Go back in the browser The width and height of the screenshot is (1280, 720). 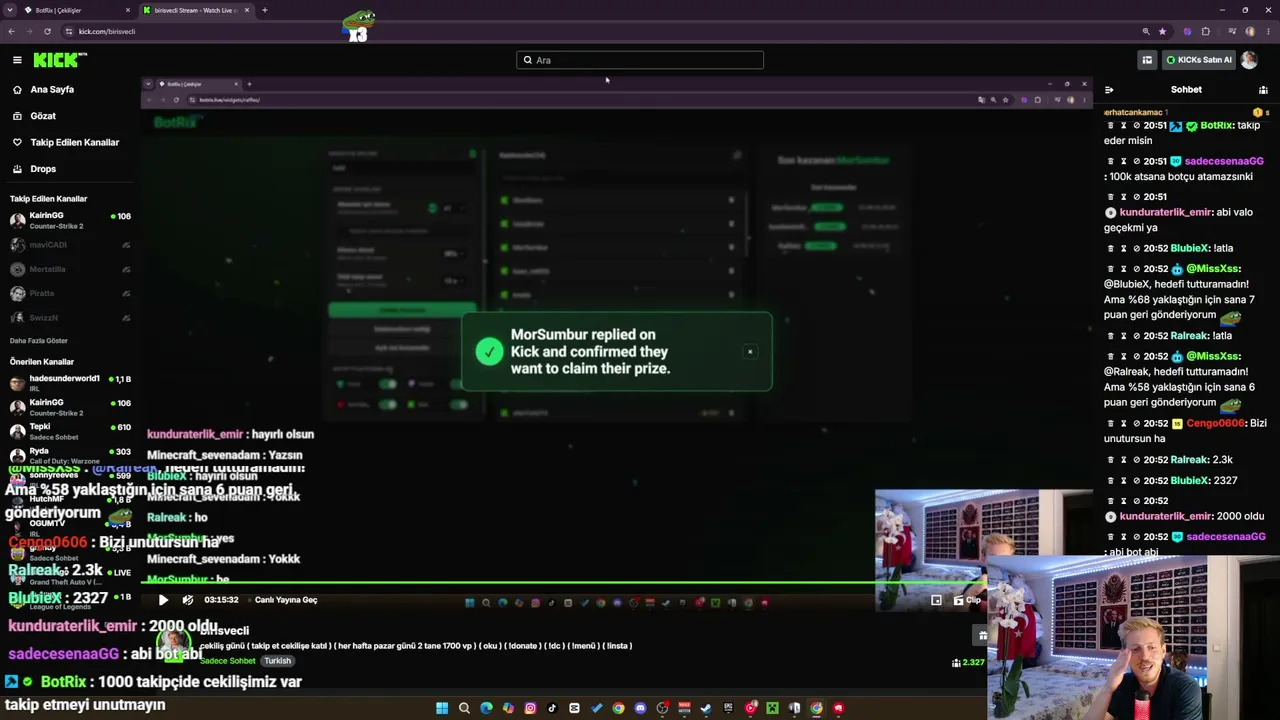click(x=11, y=31)
